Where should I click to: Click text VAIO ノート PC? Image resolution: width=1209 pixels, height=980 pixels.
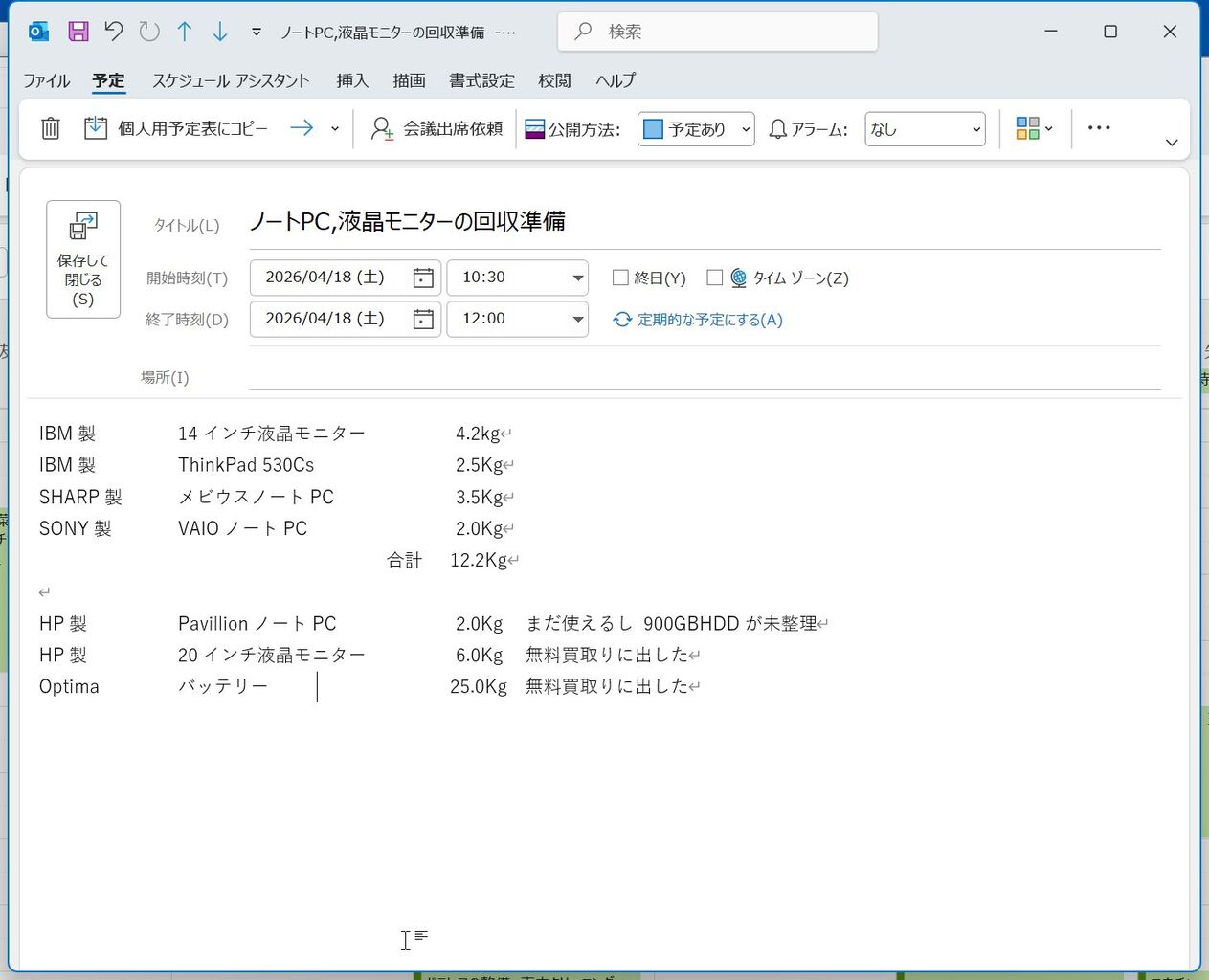coord(242,528)
